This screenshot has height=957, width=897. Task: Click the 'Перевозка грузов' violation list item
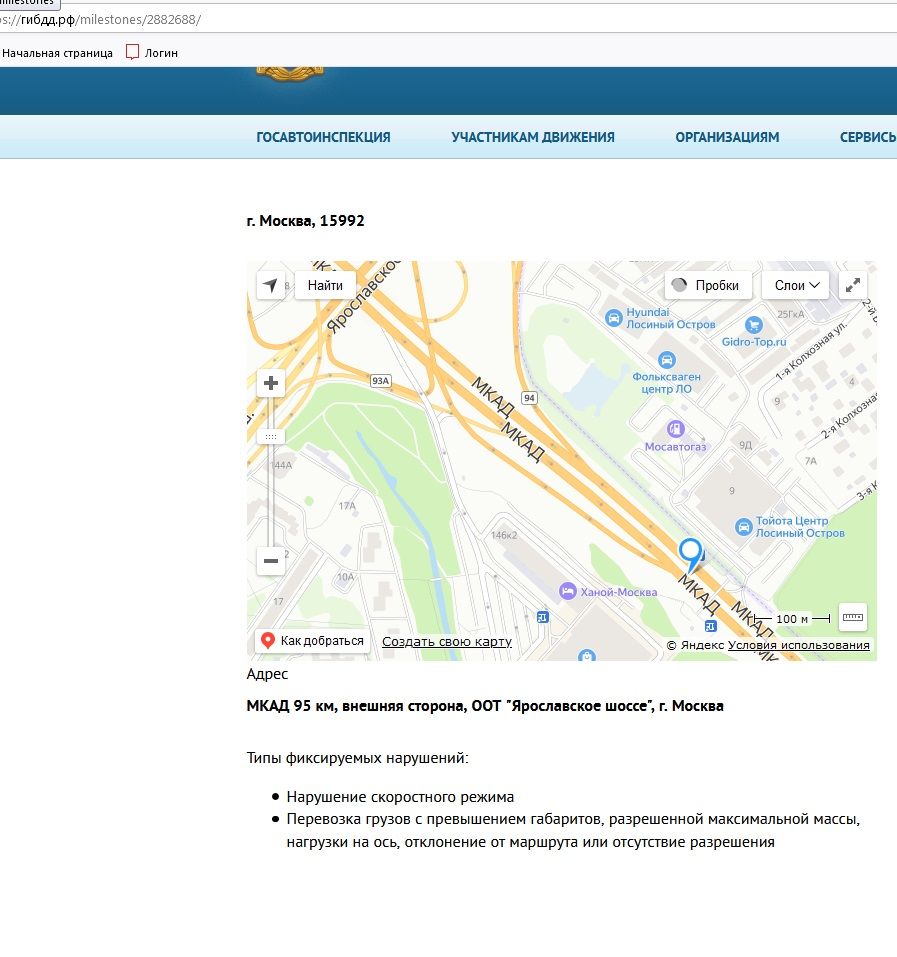[574, 831]
